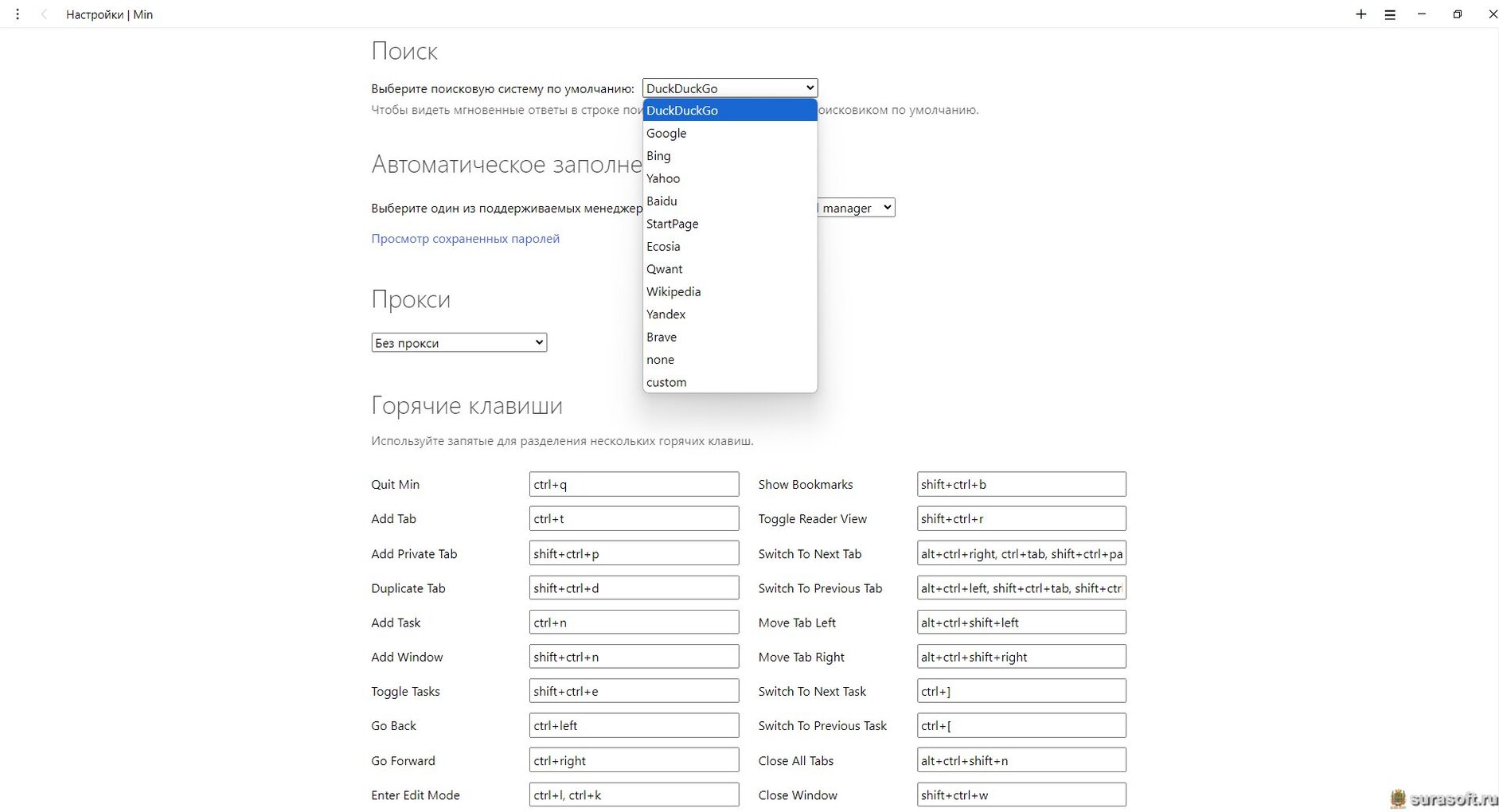
Task: Select the none search option
Action: [730, 360]
